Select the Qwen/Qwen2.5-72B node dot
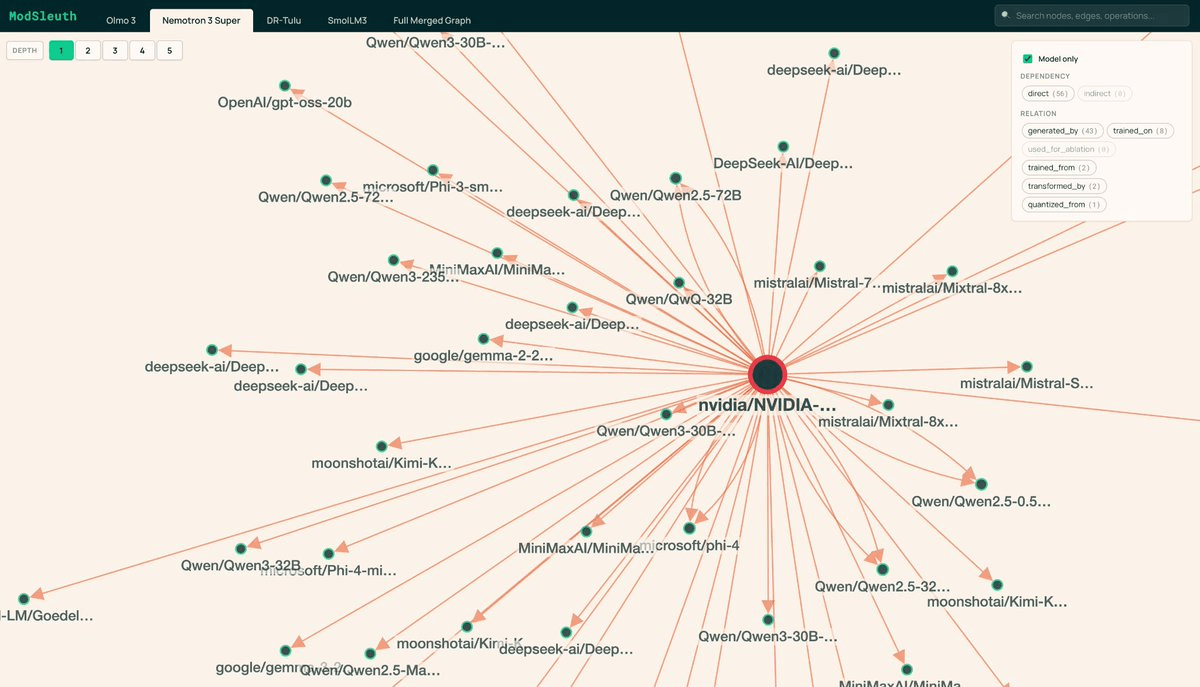Screen dimensions: 1200x687 pos(676,178)
